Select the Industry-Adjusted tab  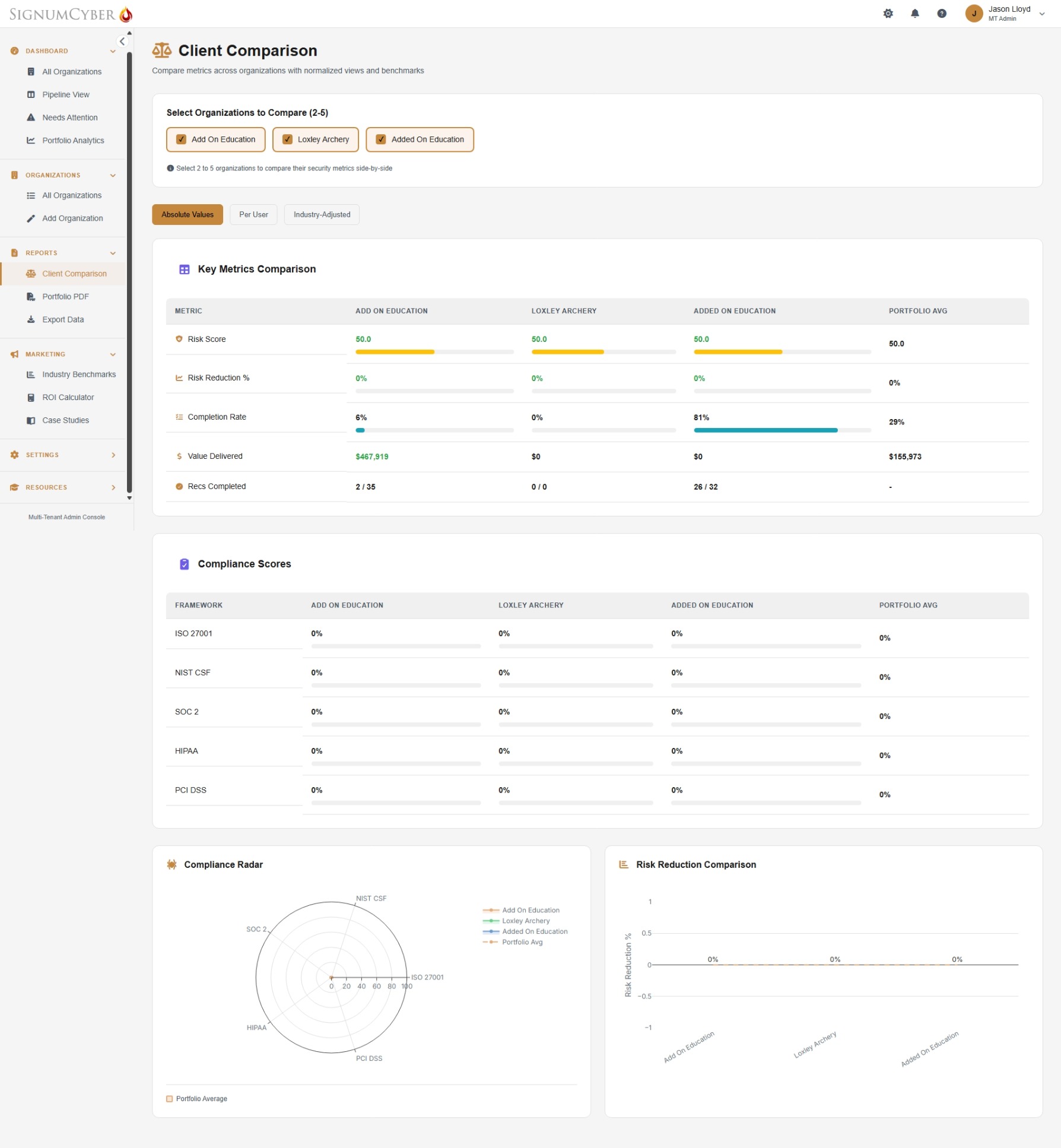coord(321,214)
